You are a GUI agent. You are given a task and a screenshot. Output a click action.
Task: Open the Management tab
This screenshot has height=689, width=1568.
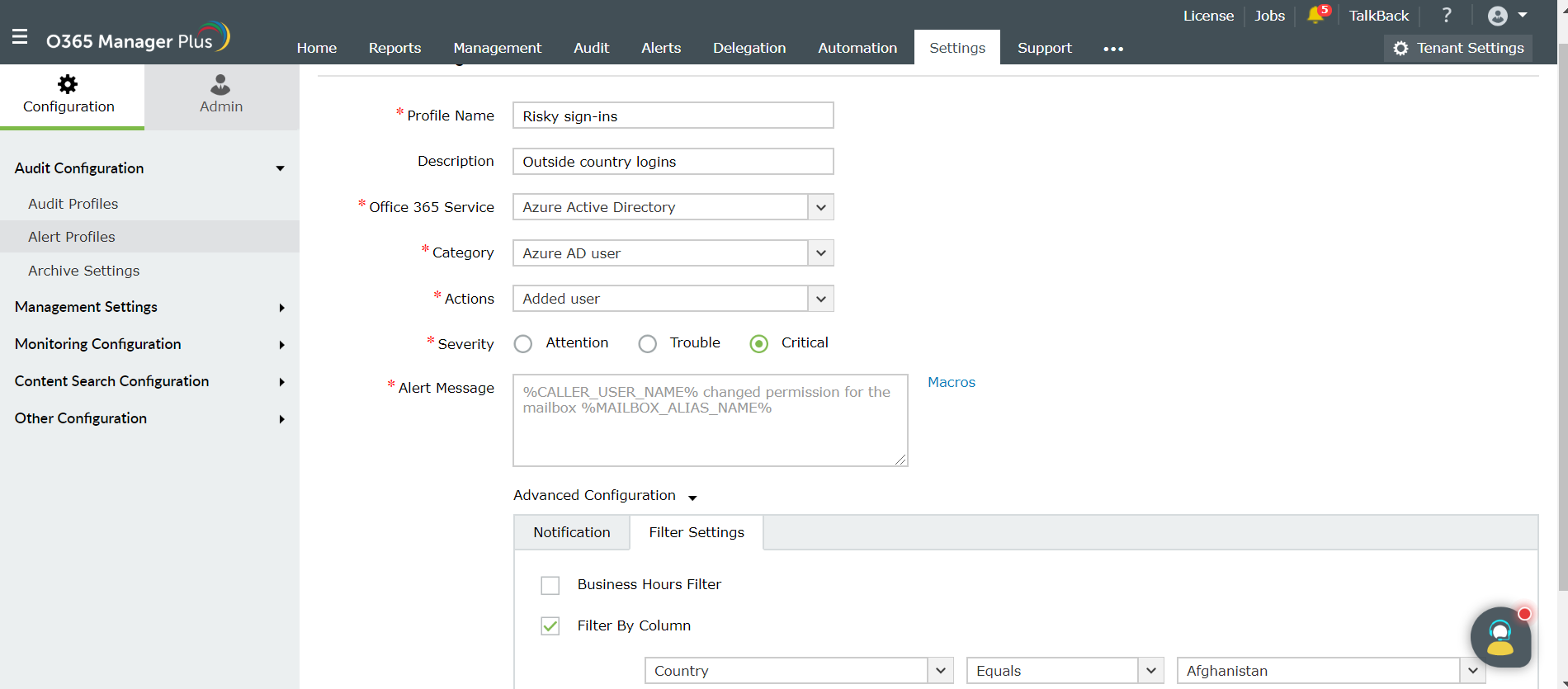[498, 48]
